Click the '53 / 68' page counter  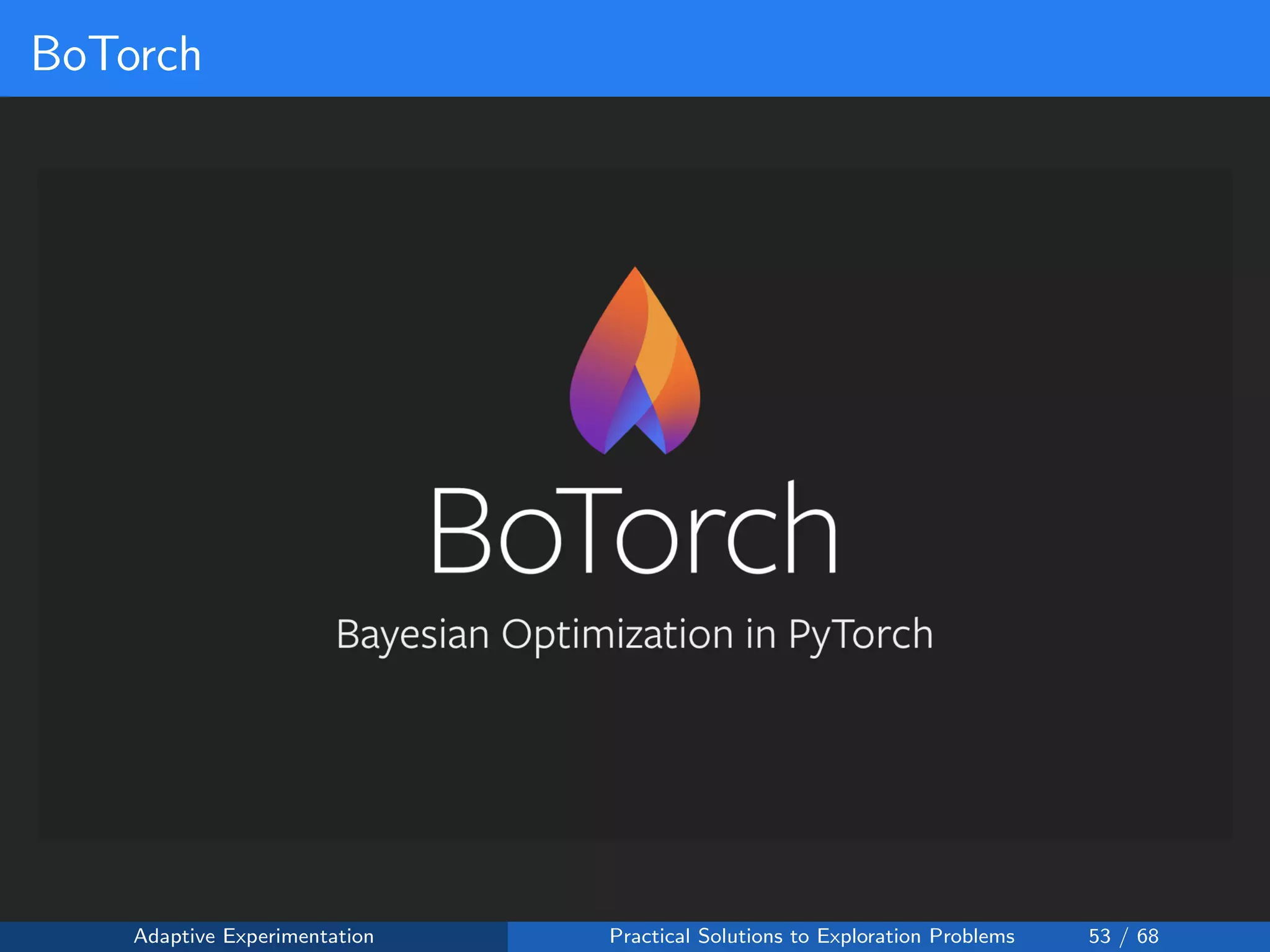pos(1123,936)
